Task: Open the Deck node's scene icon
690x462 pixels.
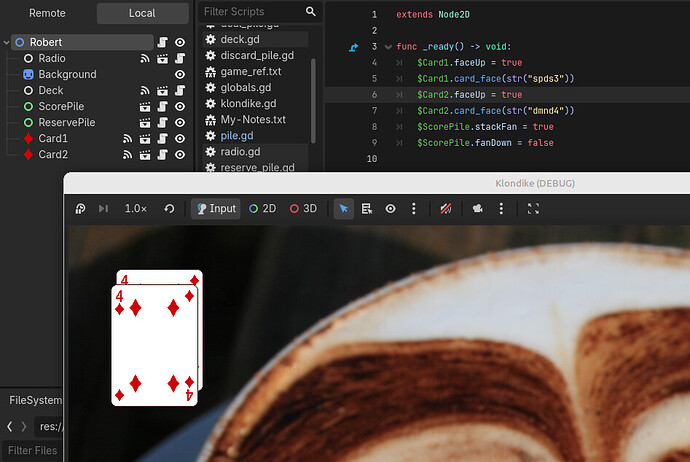Action: 162,90
